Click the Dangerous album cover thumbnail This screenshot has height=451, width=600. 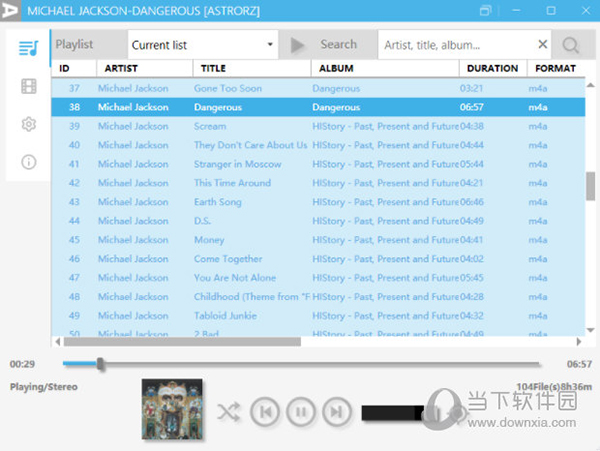tap(172, 409)
